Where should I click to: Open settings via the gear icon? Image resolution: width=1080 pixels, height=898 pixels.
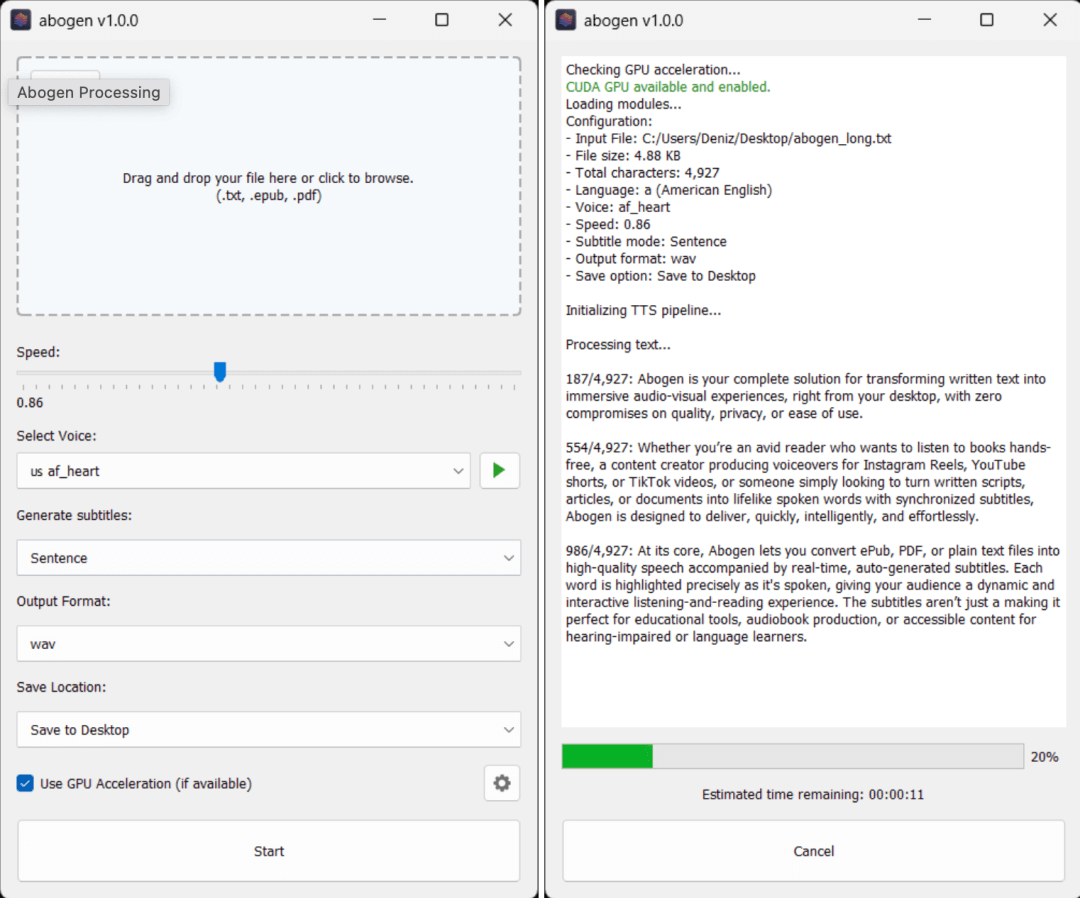pos(502,784)
